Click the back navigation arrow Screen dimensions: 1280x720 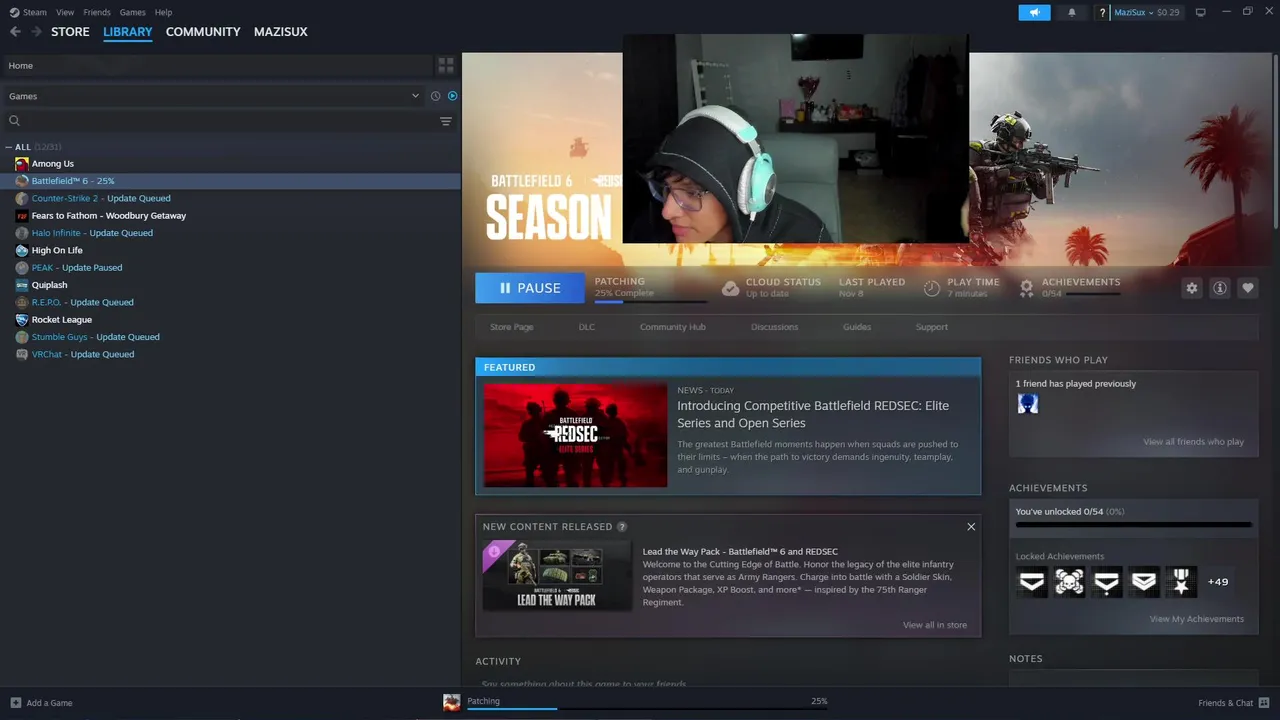[15, 32]
